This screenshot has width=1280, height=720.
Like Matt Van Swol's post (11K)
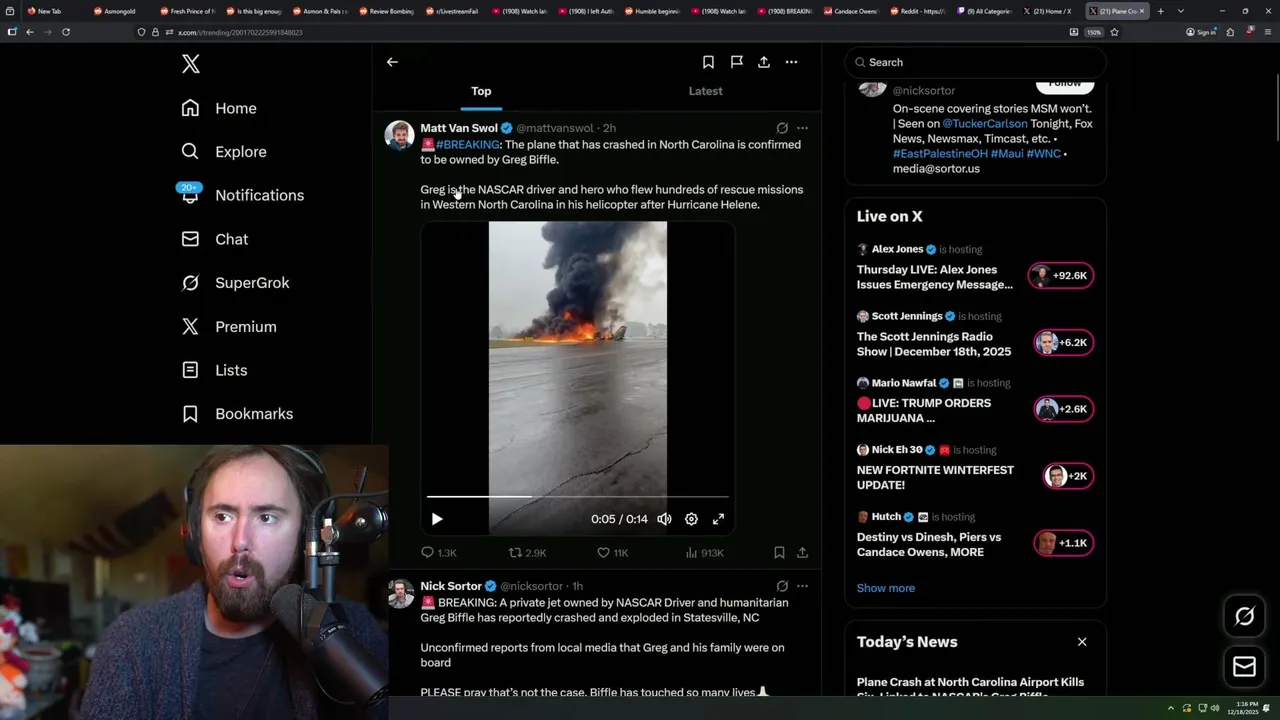click(612, 552)
